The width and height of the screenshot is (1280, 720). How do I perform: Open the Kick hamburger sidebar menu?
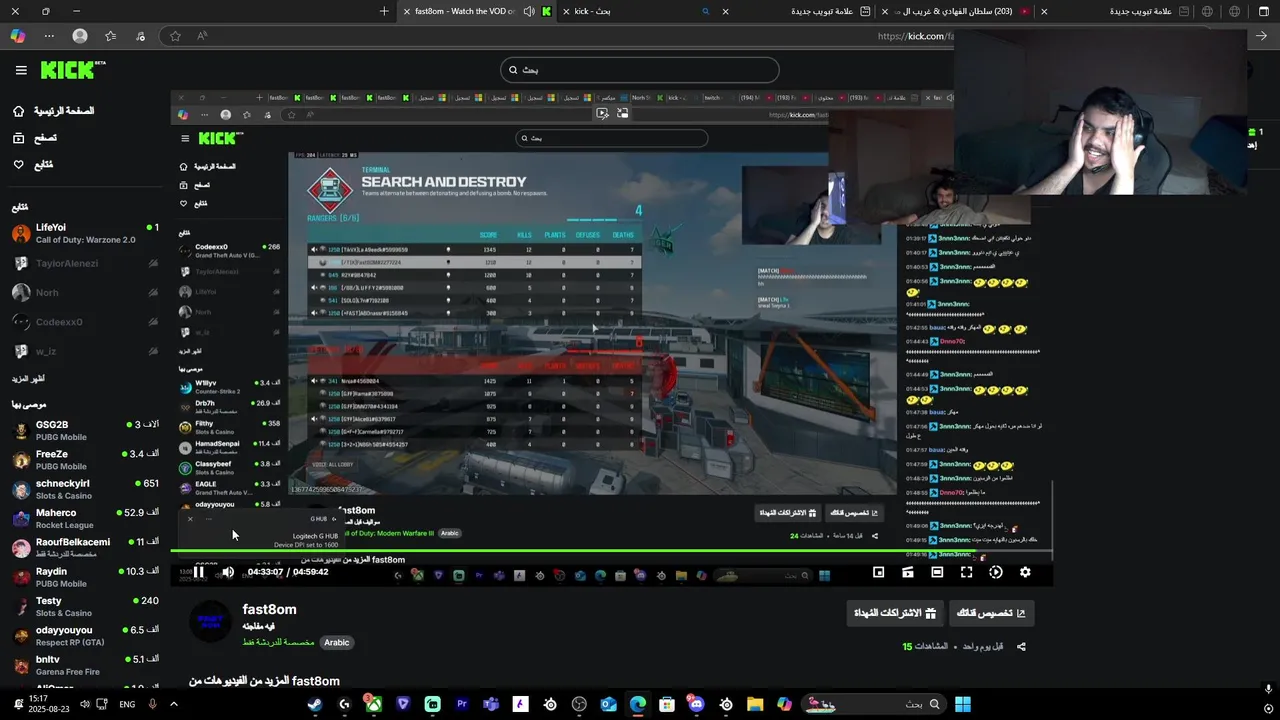pyautogui.click(x=21, y=70)
